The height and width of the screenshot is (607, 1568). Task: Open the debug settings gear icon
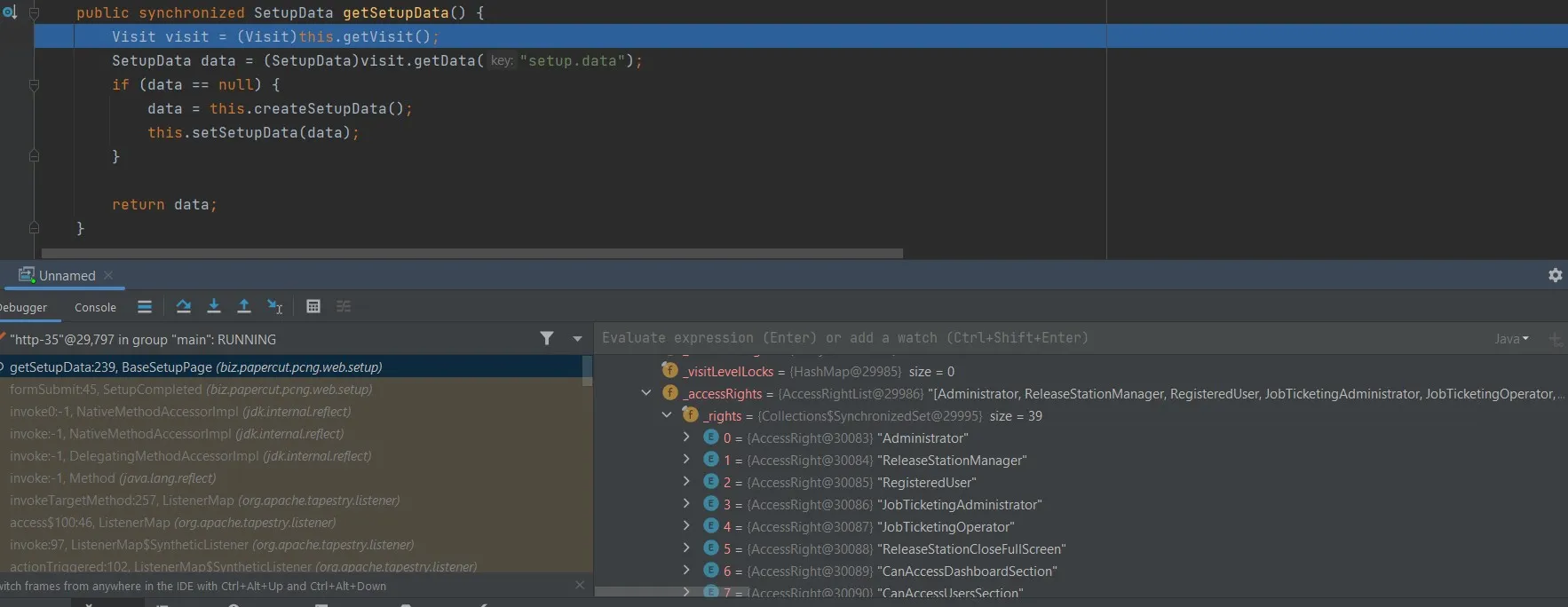pos(1556,275)
